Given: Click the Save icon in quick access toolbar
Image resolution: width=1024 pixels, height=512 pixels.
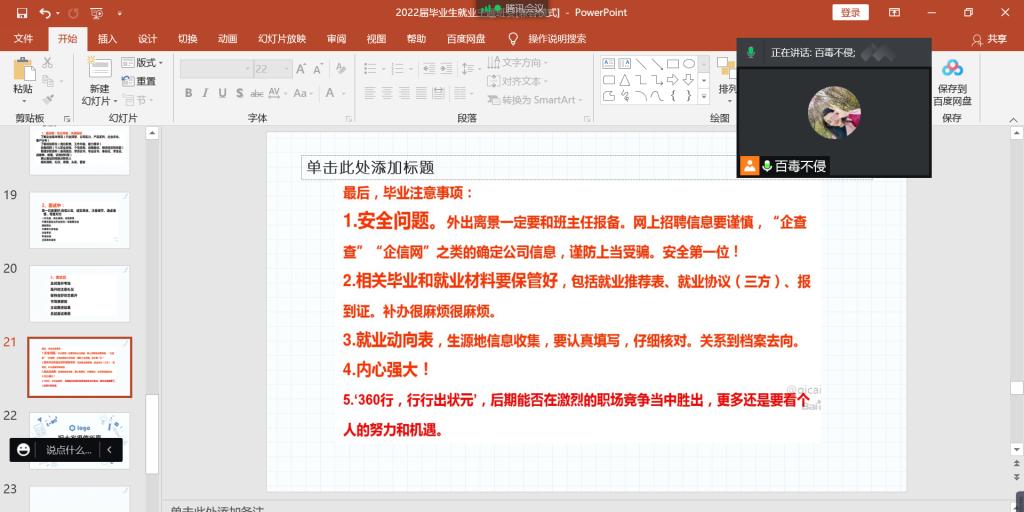Looking at the screenshot, I should tap(21, 13).
